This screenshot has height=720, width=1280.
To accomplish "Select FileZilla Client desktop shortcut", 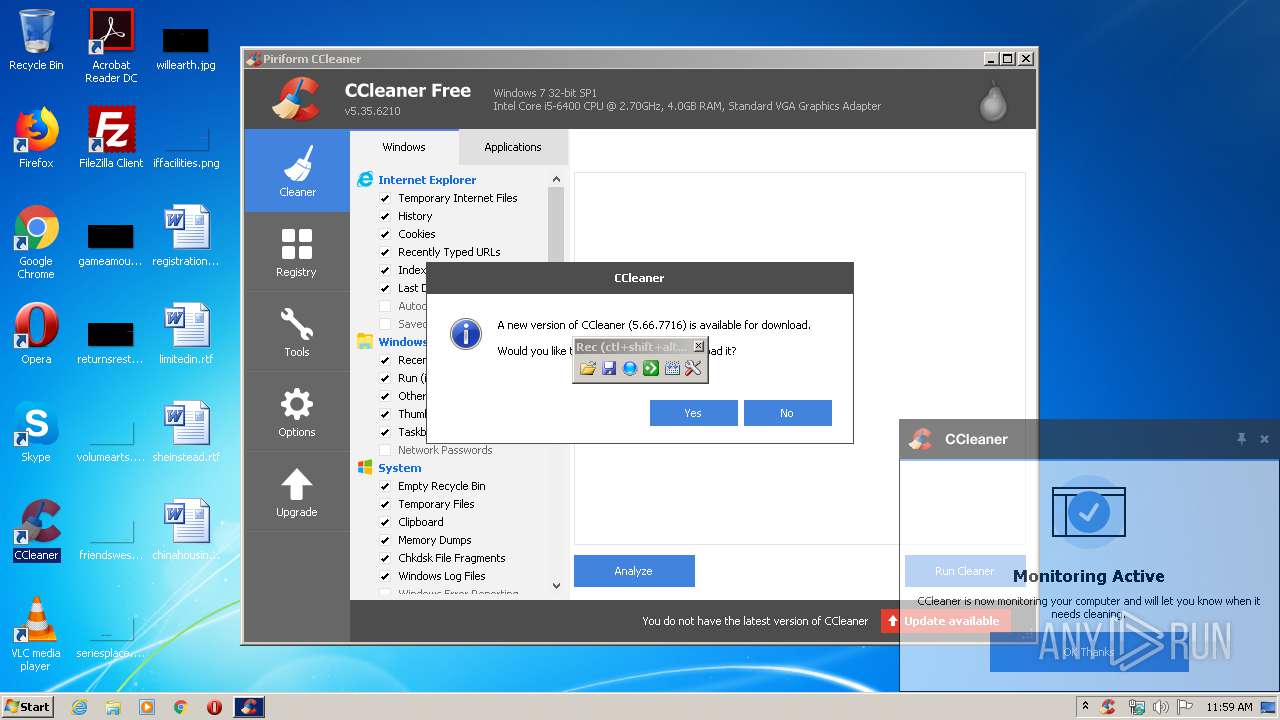I will (x=111, y=138).
